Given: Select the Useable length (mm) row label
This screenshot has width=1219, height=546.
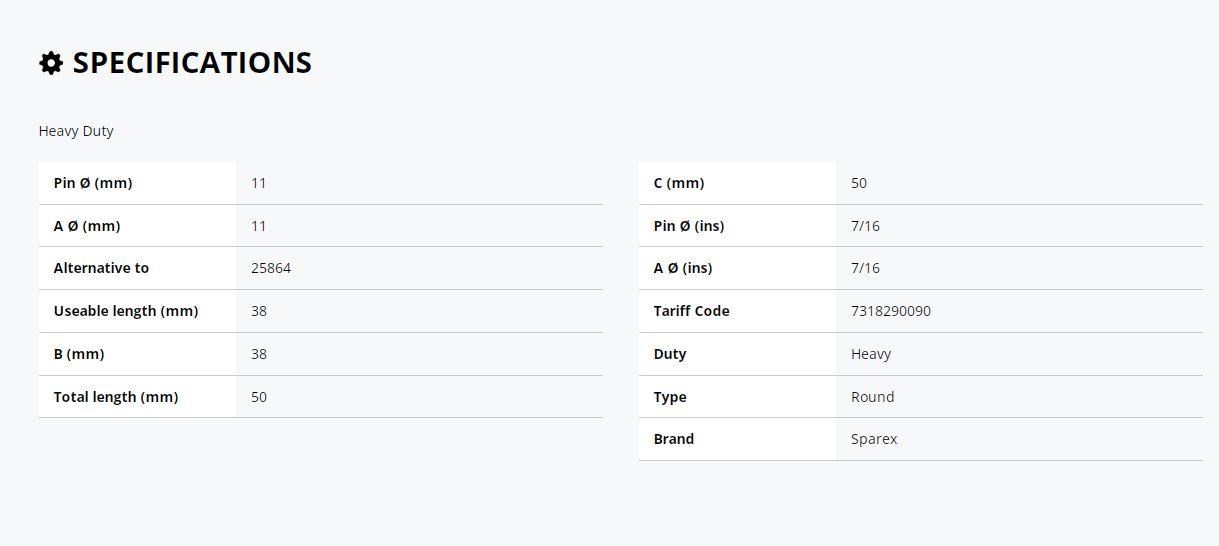Looking at the screenshot, I should pyautogui.click(x=126, y=311).
